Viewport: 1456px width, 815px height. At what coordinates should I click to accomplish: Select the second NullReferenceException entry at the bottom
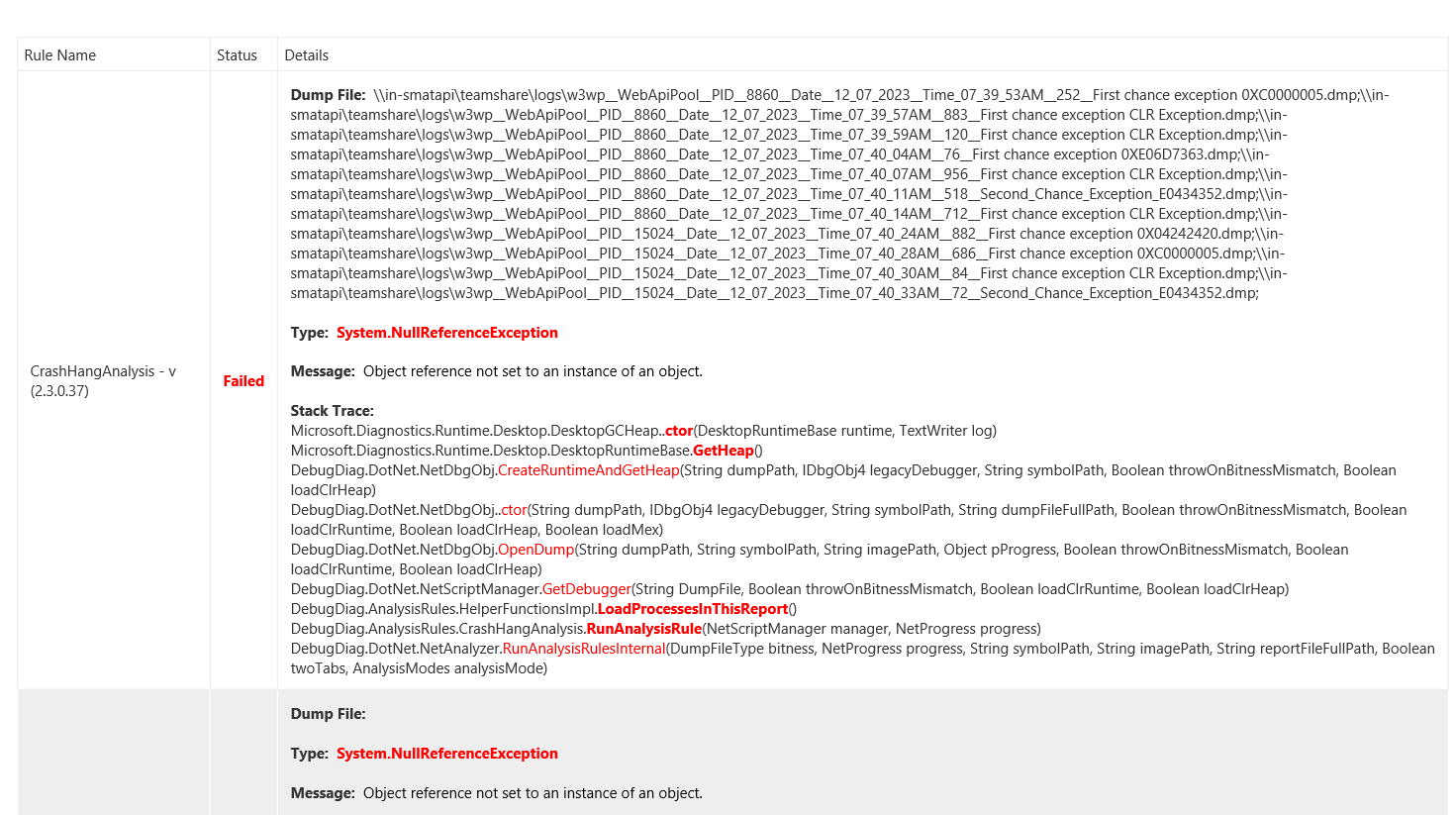coord(446,753)
